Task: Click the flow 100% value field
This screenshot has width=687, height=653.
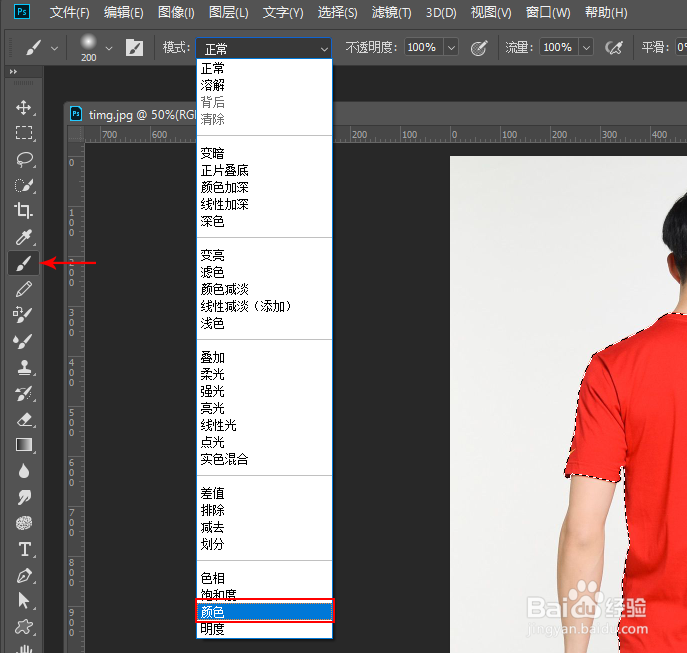Action: [560, 47]
